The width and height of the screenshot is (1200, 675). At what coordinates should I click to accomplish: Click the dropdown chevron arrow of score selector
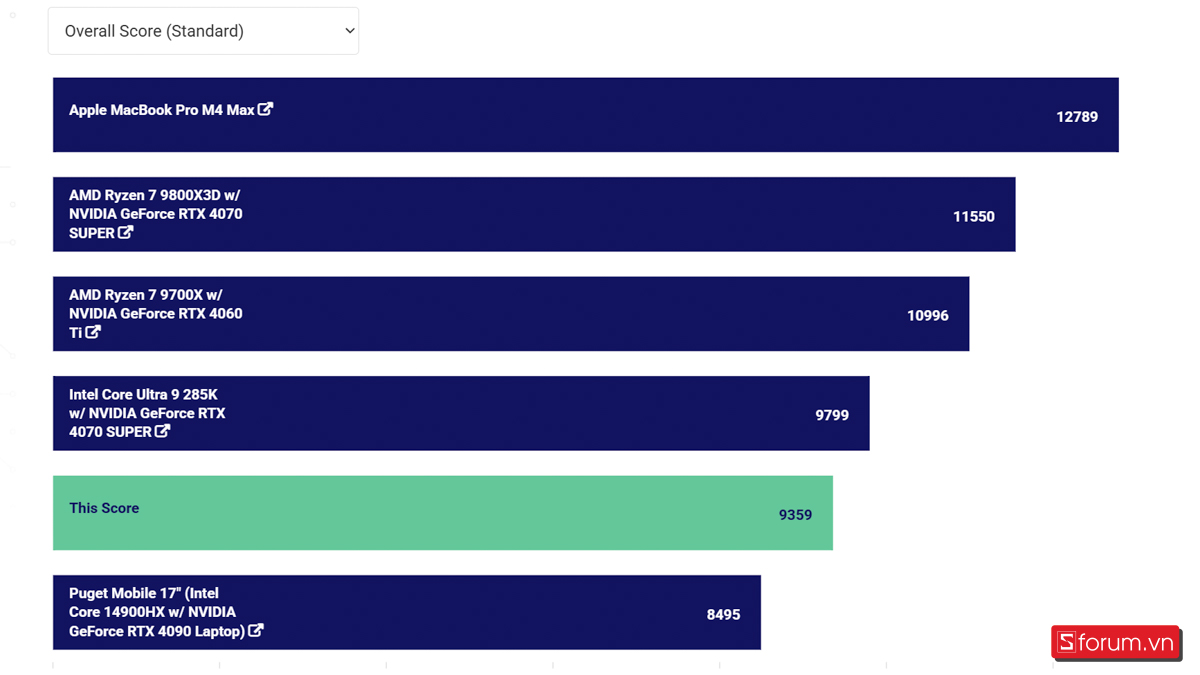pyautogui.click(x=350, y=31)
